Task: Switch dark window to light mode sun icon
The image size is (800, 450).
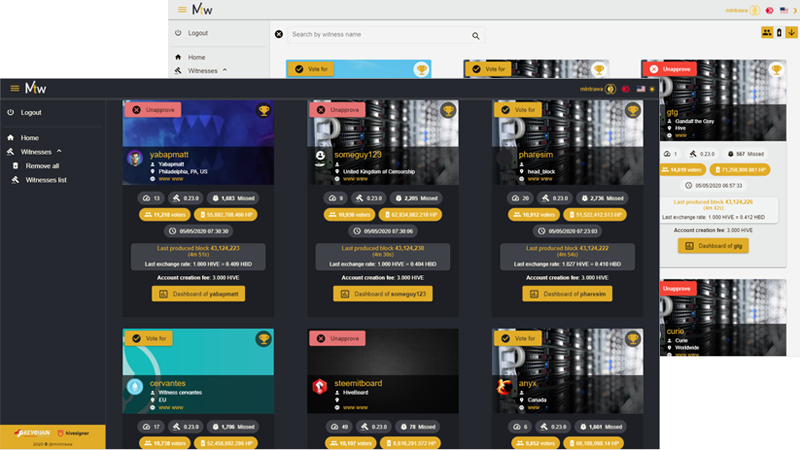Action: [652, 89]
